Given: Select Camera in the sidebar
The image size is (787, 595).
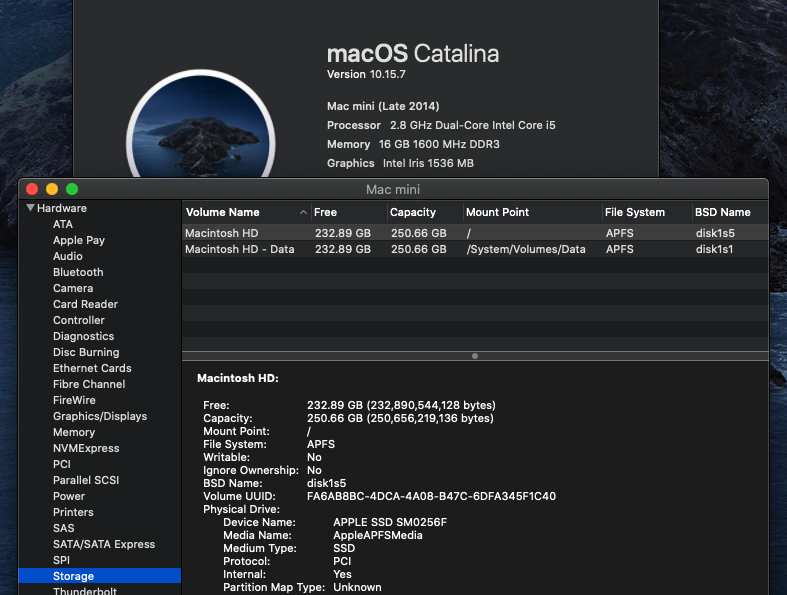Looking at the screenshot, I should tap(73, 288).
